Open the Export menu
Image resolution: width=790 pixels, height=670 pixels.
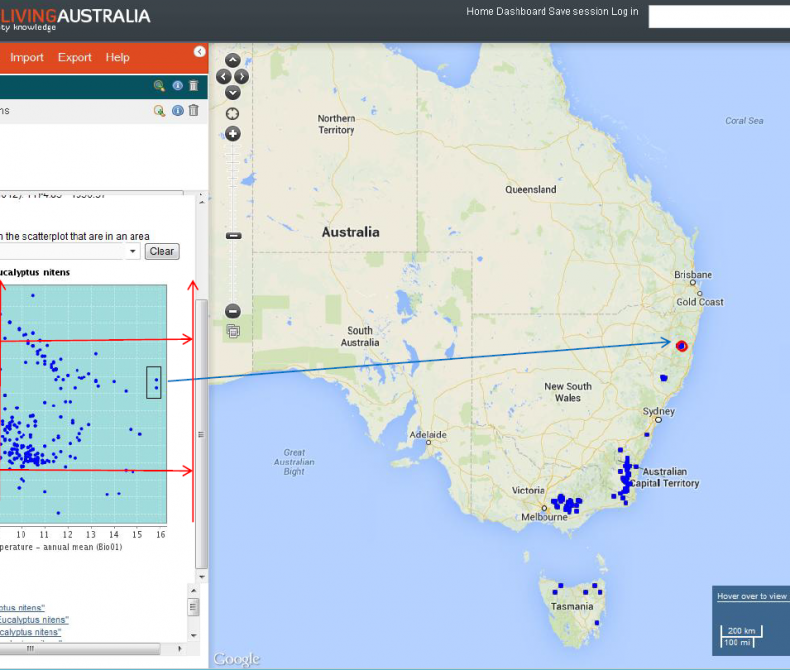75,57
